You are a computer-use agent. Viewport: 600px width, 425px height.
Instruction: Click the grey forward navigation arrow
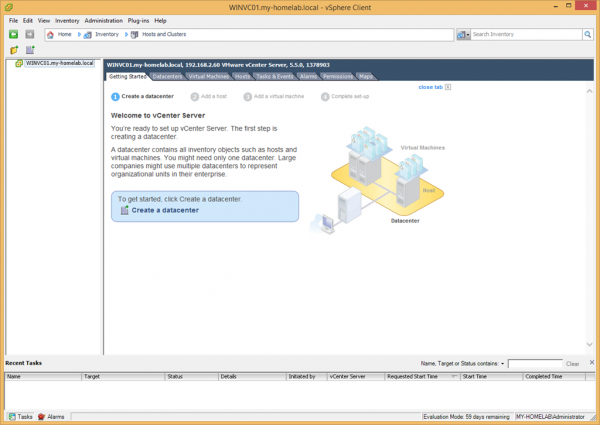pos(29,34)
